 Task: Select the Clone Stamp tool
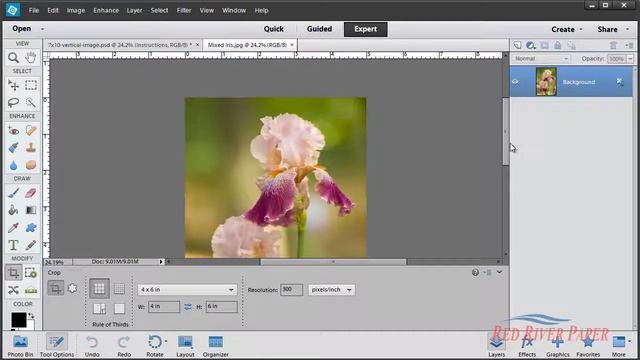point(31,148)
